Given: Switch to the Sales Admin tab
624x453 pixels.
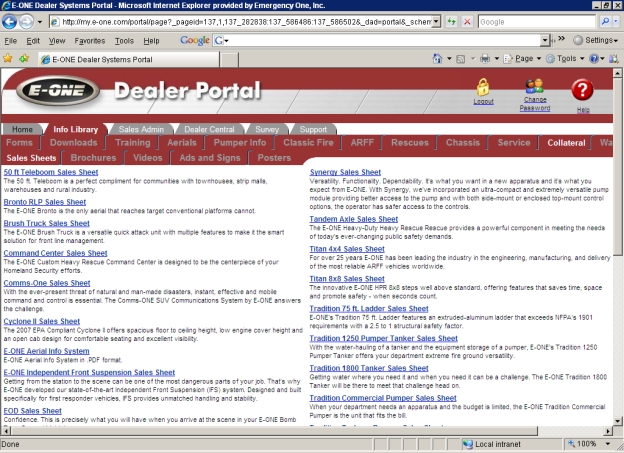Looking at the screenshot, I should [x=141, y=129].
